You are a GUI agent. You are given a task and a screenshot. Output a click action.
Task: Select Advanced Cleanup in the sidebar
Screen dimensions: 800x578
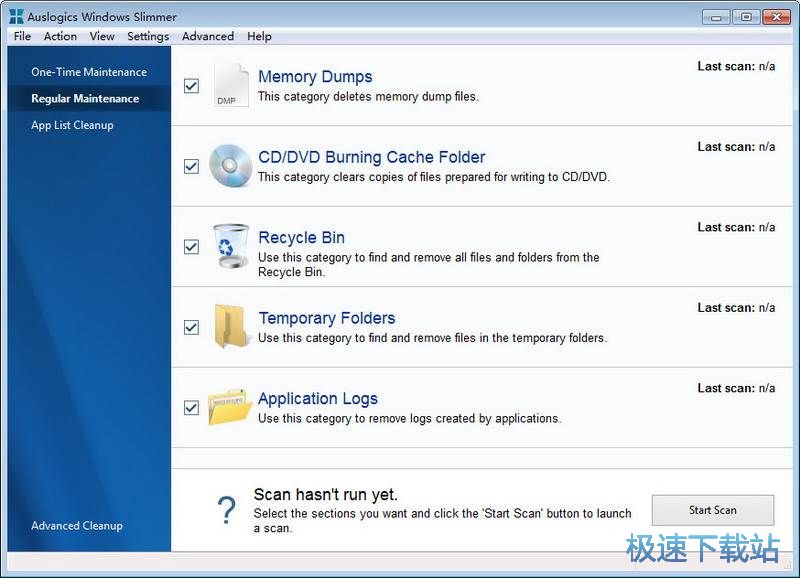(x=76, y=525)
